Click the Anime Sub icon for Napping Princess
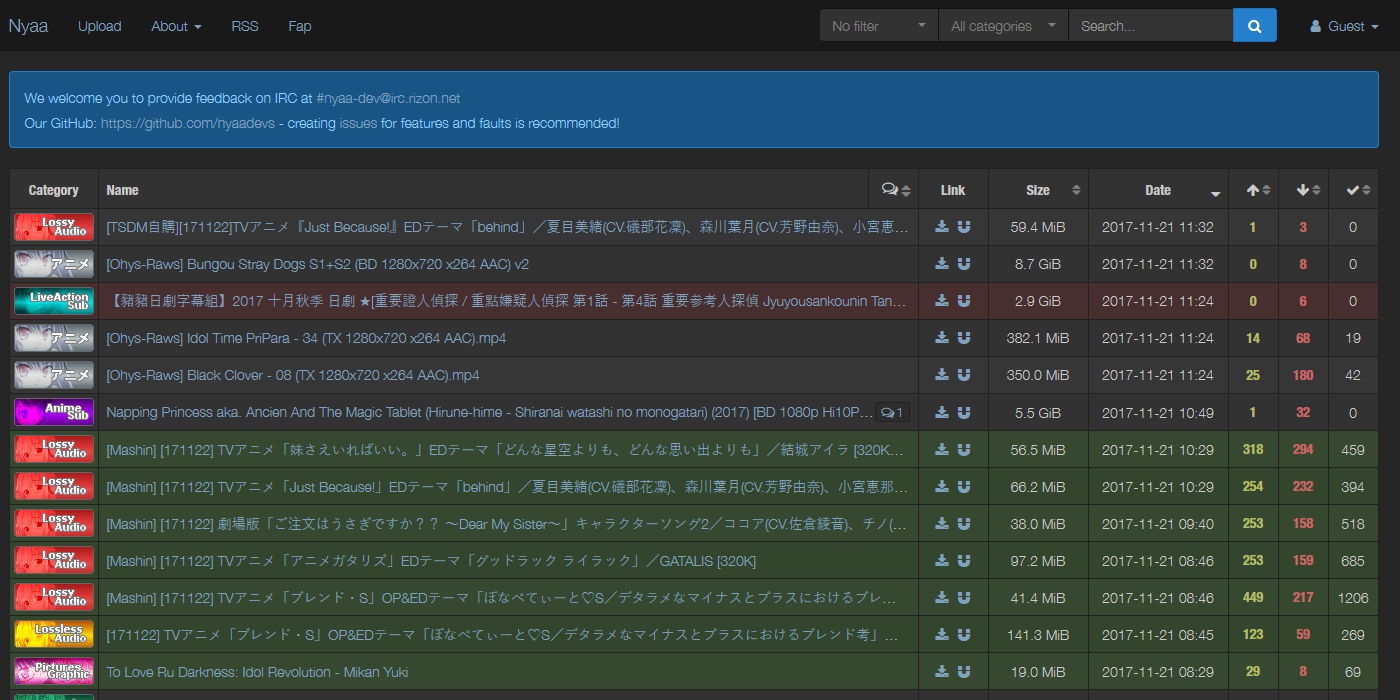The image size is (1400, 700). [x=53, y=412]
